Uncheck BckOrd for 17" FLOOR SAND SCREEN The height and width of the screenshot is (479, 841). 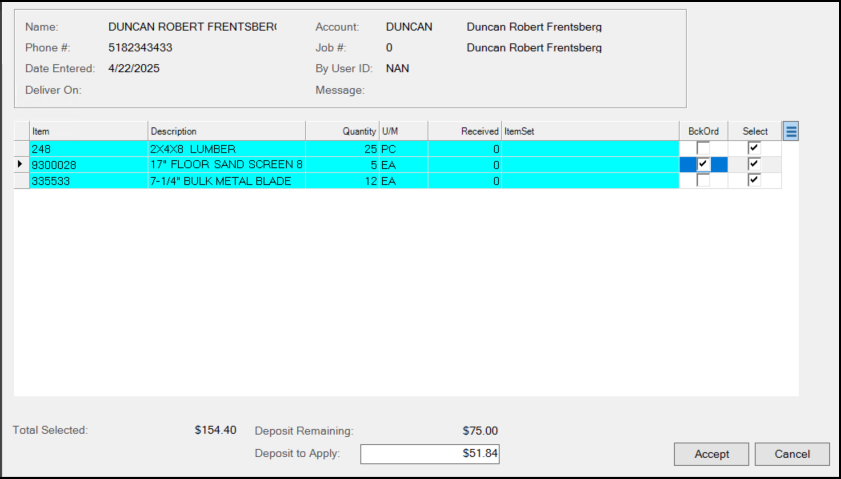[703, 164]
